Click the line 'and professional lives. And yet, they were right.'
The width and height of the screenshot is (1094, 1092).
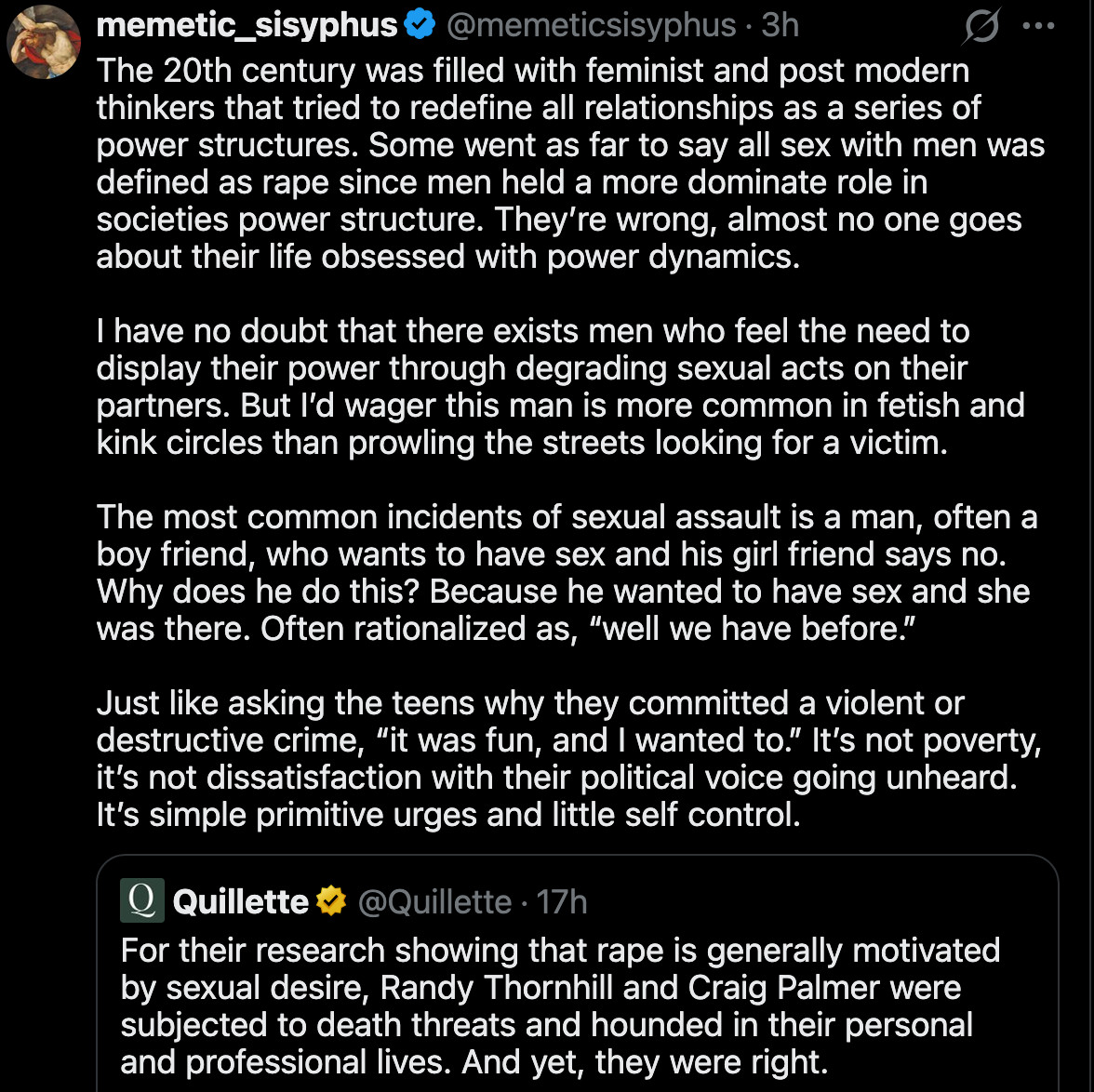474,1061
